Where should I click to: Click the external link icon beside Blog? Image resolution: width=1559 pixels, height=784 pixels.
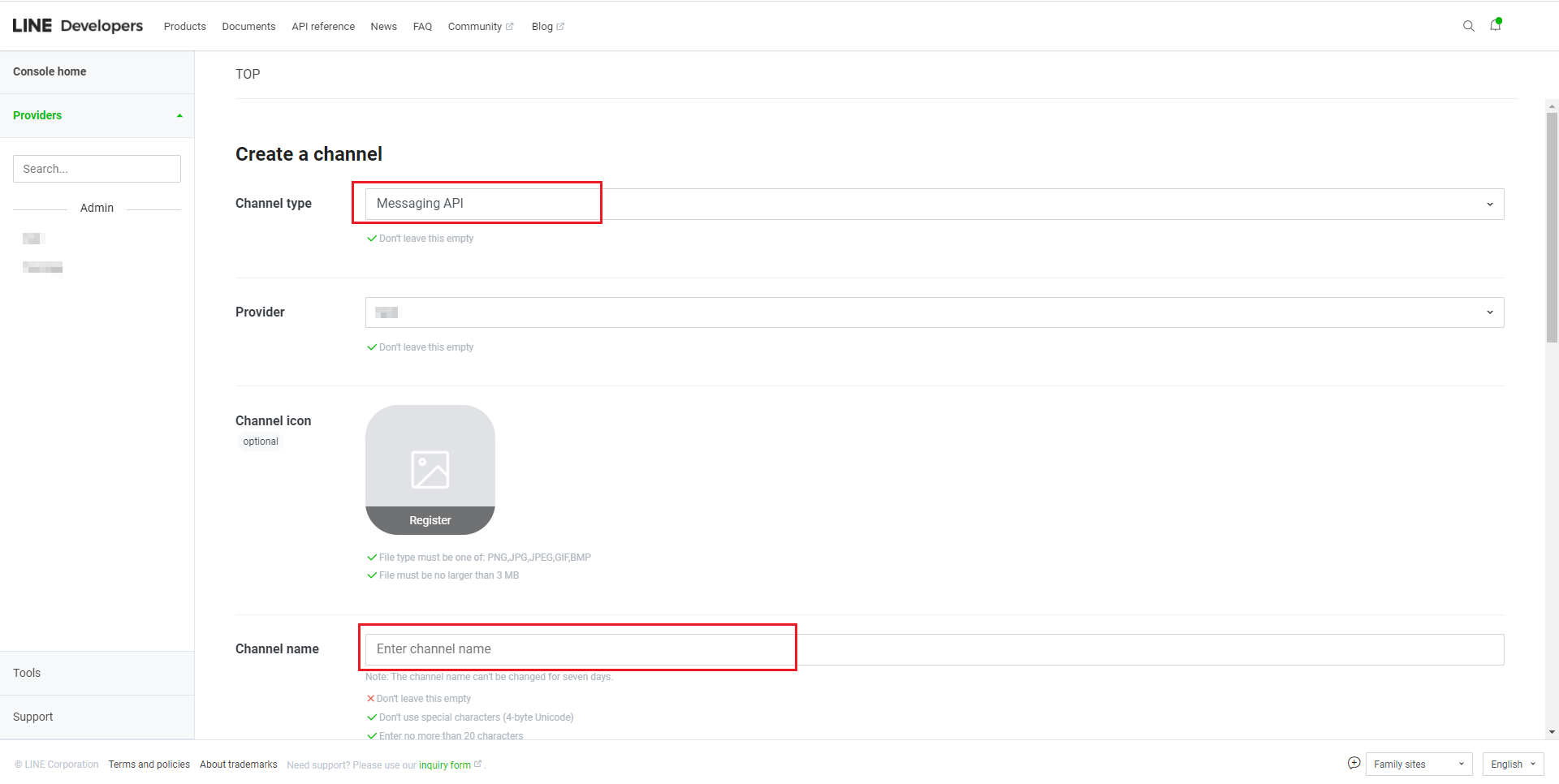click(x=562, y=25)
